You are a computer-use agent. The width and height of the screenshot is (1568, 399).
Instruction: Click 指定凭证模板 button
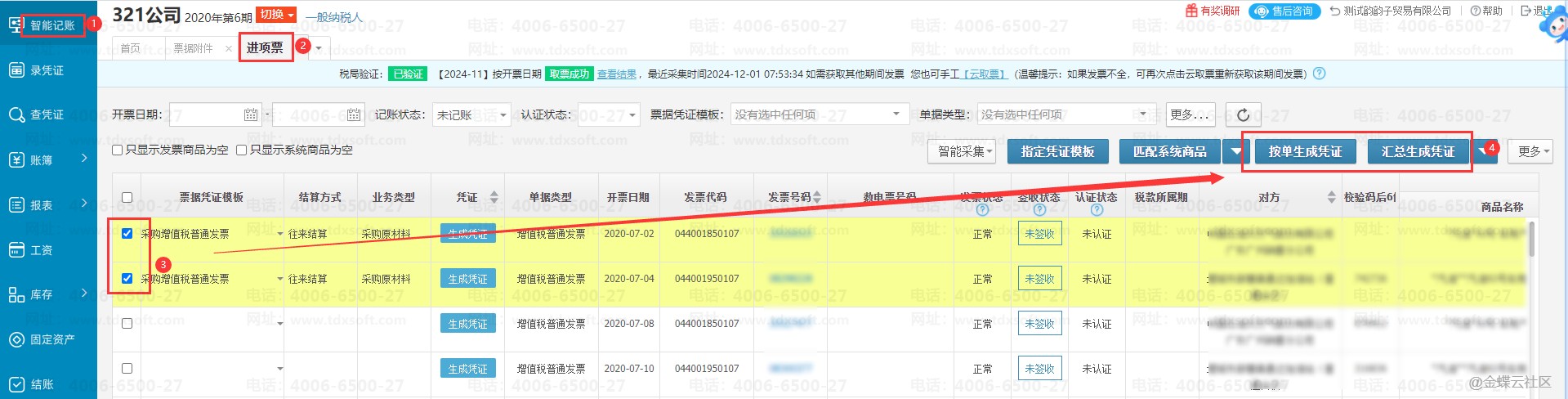point(1057,151)
